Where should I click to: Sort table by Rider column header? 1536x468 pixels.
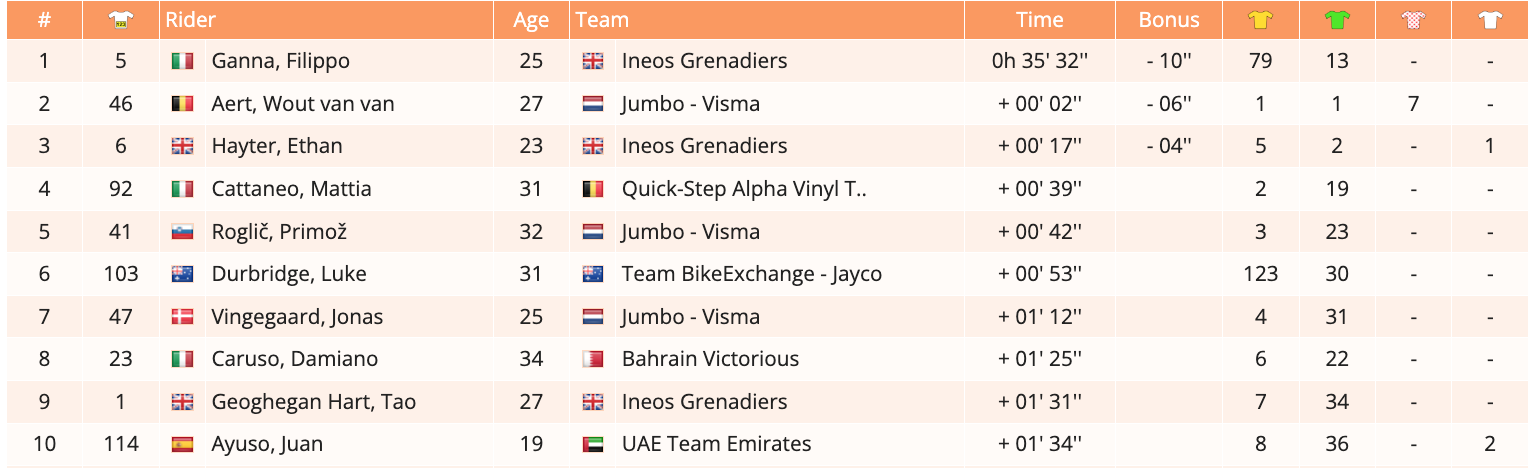[x=191, y=20]
